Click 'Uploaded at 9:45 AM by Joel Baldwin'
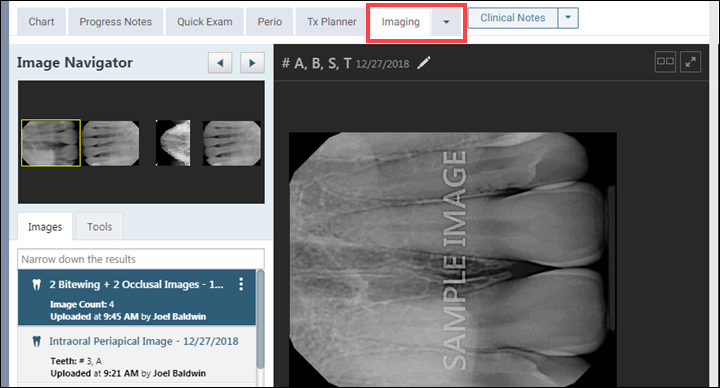720x388 pixels. click(128, 317)
